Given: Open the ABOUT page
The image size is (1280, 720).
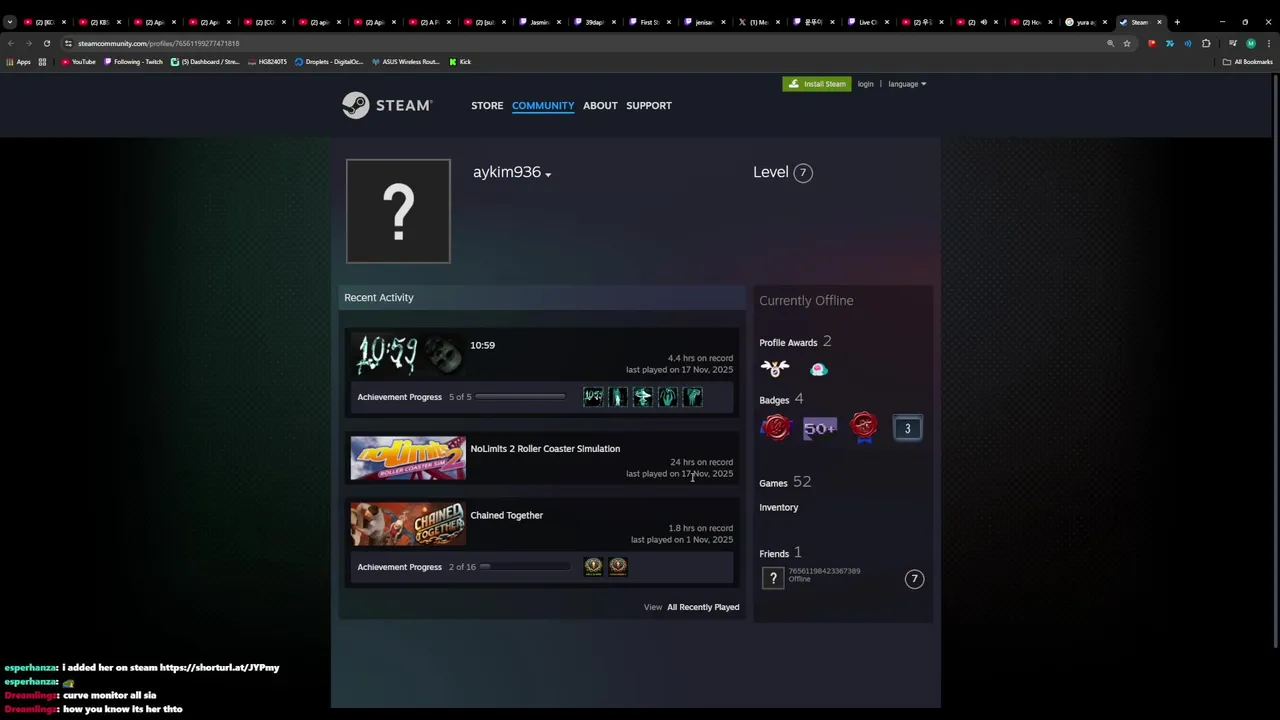Looking at the screenshot, I should click(600, 105).
